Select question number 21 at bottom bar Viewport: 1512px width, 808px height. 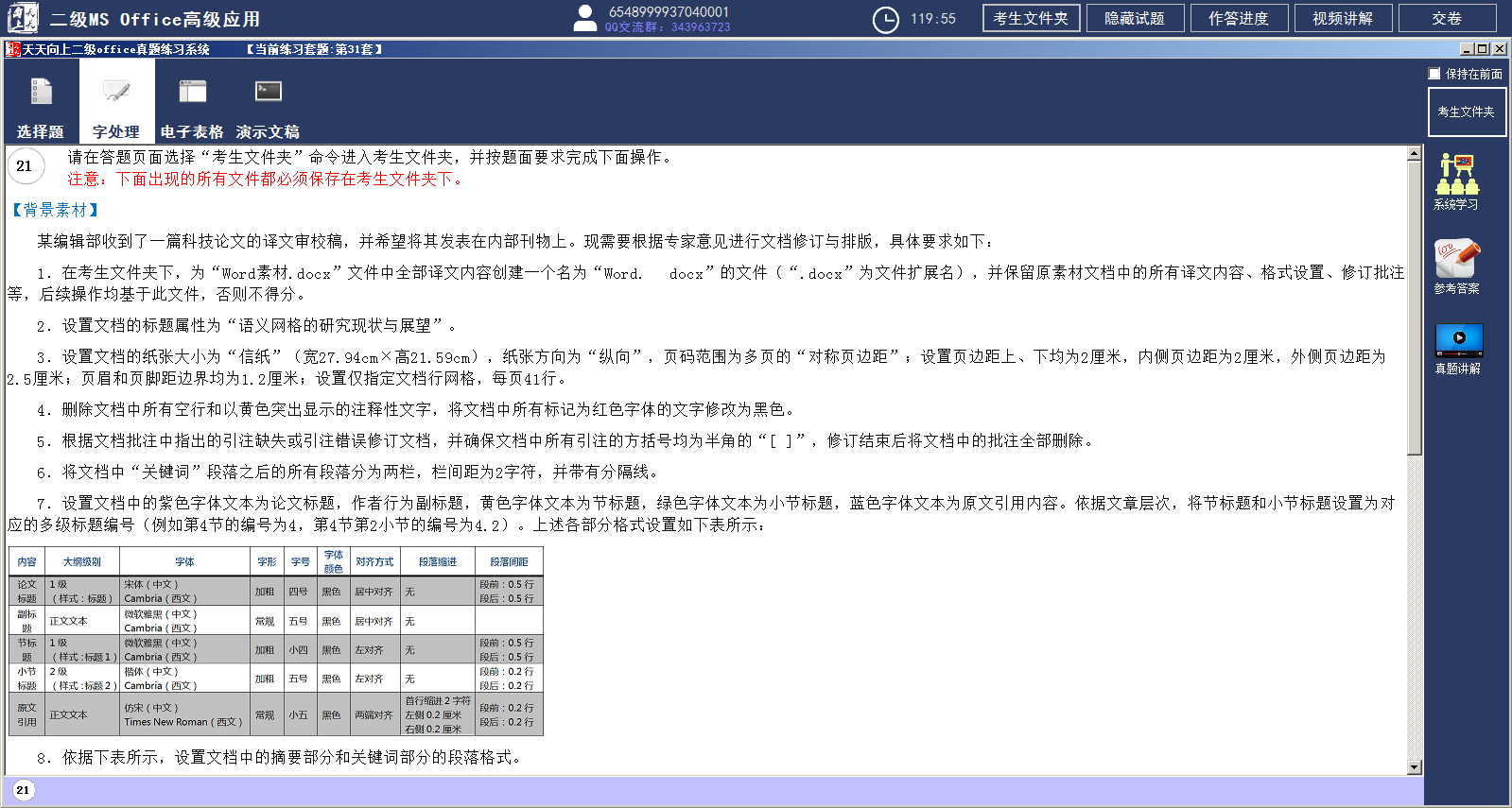[23, 790]
